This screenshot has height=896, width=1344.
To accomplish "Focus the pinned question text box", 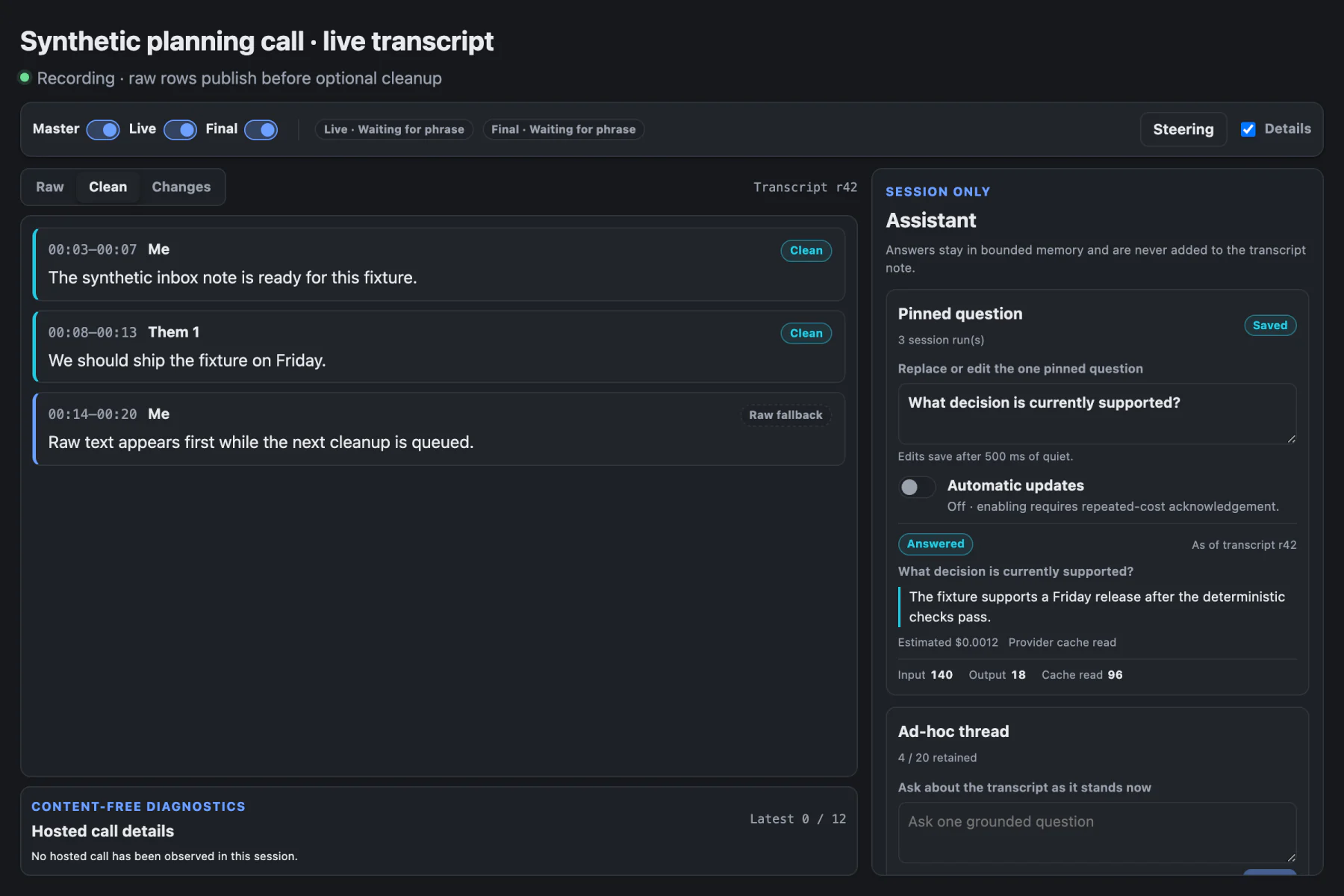I will point(1097,414).
